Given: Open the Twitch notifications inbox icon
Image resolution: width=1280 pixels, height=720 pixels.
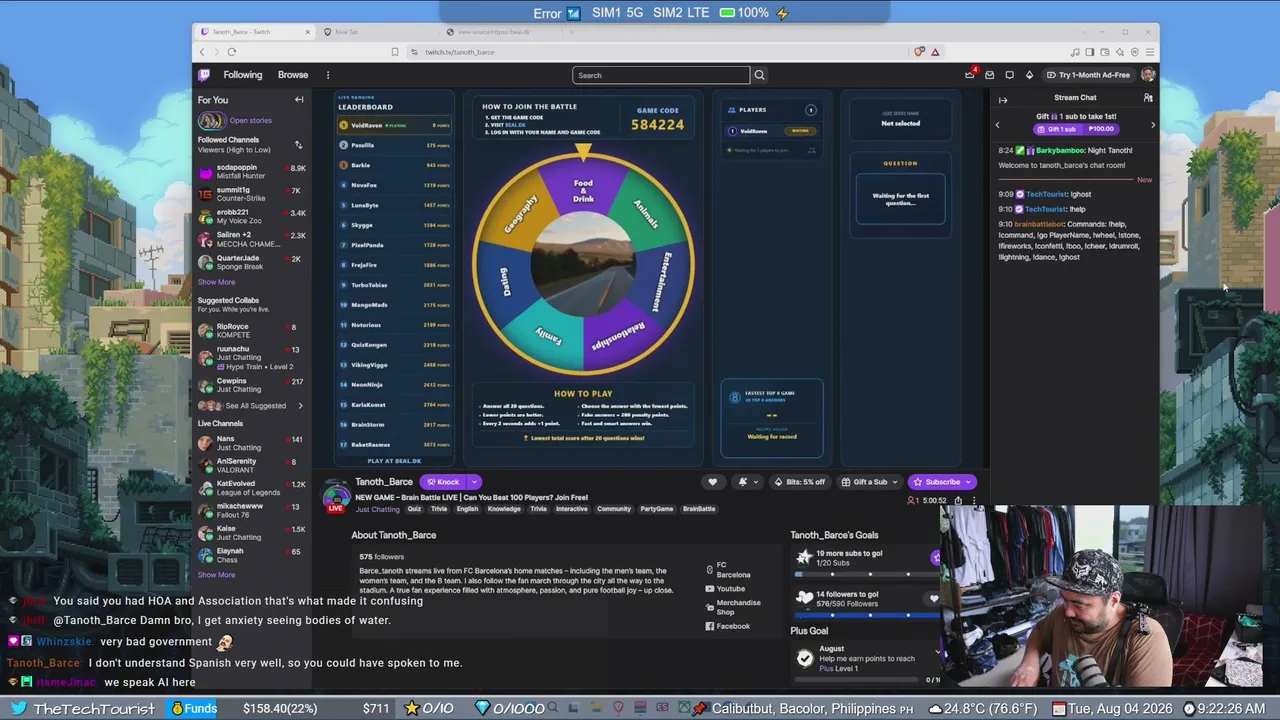Looking at the screenshot, I should [x=989, y=75].
